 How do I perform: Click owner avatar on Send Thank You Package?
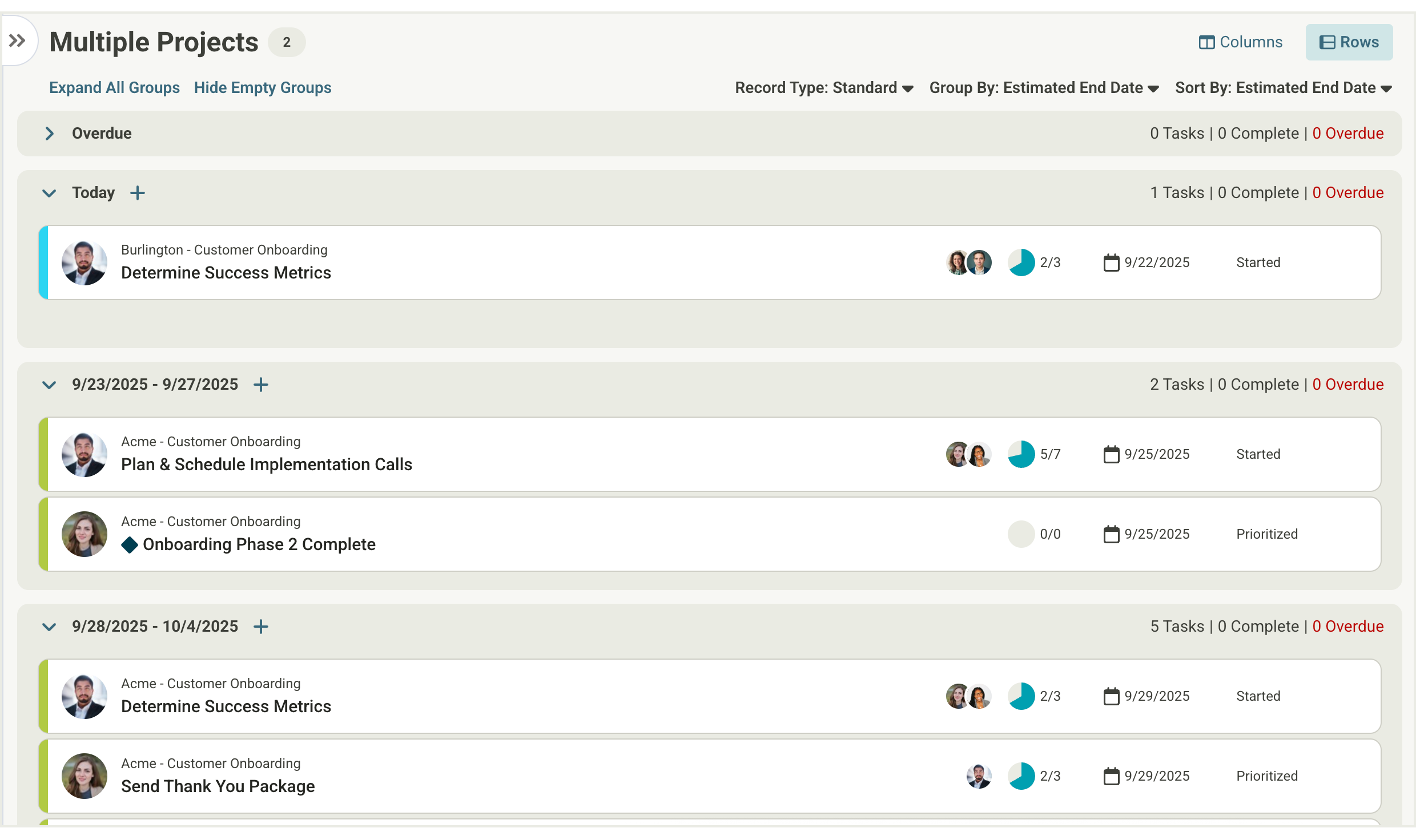85,776
